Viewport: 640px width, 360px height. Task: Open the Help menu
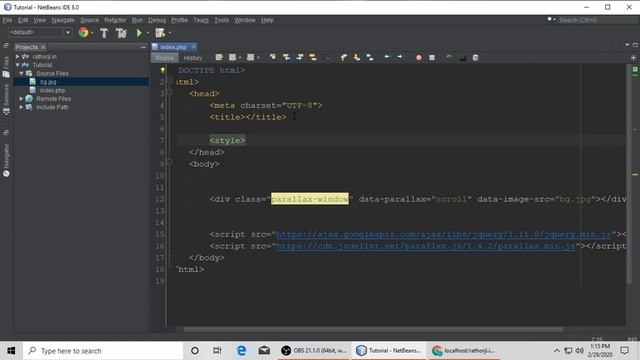[x=267, y=20]
